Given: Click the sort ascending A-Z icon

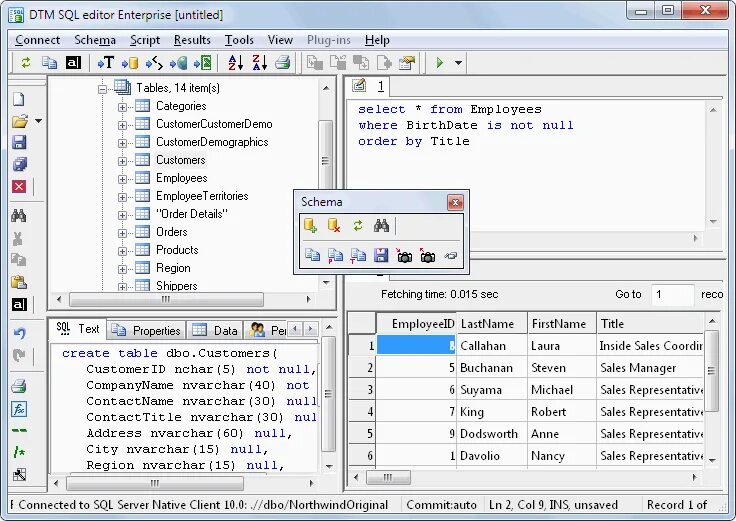Looking at the screenshot, I should 236,62.
